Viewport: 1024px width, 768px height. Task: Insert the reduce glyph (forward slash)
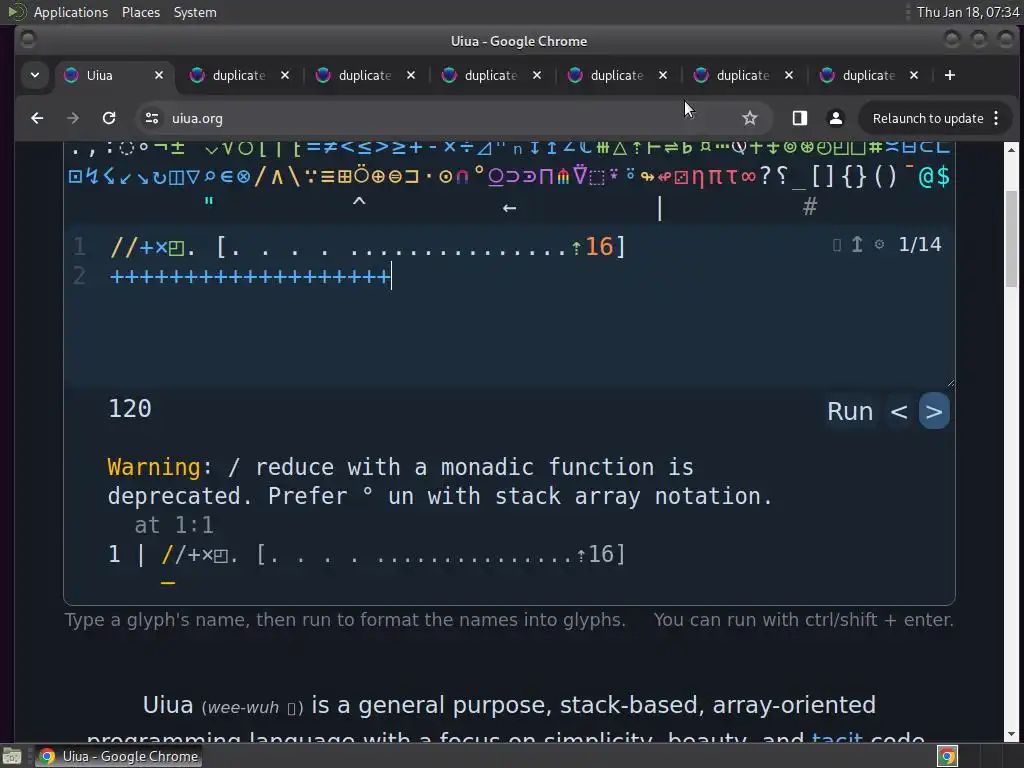(260, 176)
